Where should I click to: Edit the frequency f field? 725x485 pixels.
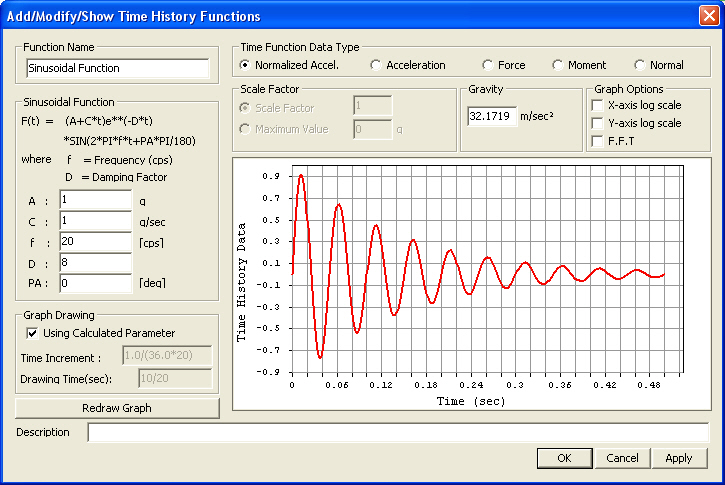click(96, 242)
